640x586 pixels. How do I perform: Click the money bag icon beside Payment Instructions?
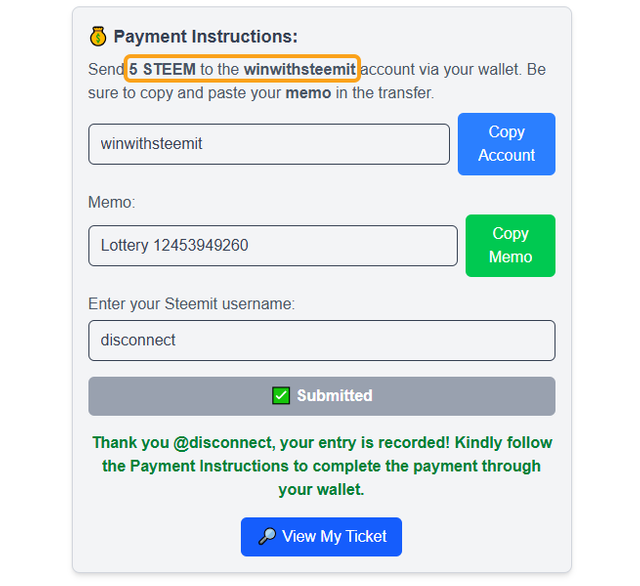[x=98, y=37]
